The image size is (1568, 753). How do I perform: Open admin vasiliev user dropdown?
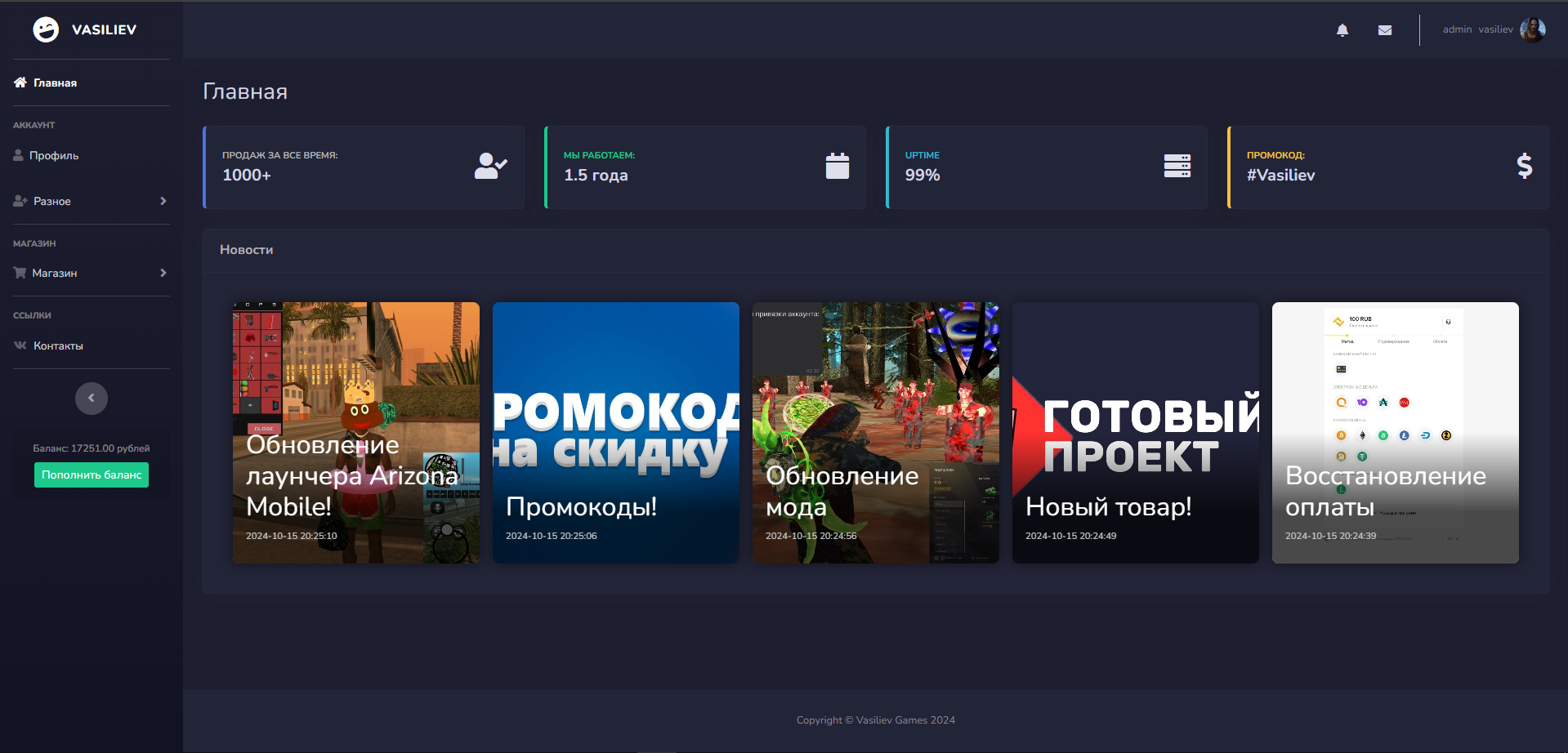click(1494, 29)
